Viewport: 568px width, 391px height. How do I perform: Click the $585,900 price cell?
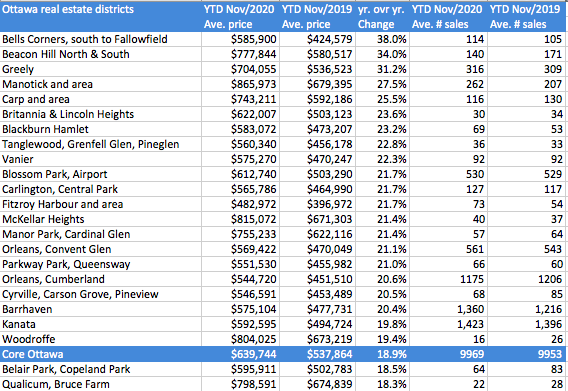click(x=241, y=39)
